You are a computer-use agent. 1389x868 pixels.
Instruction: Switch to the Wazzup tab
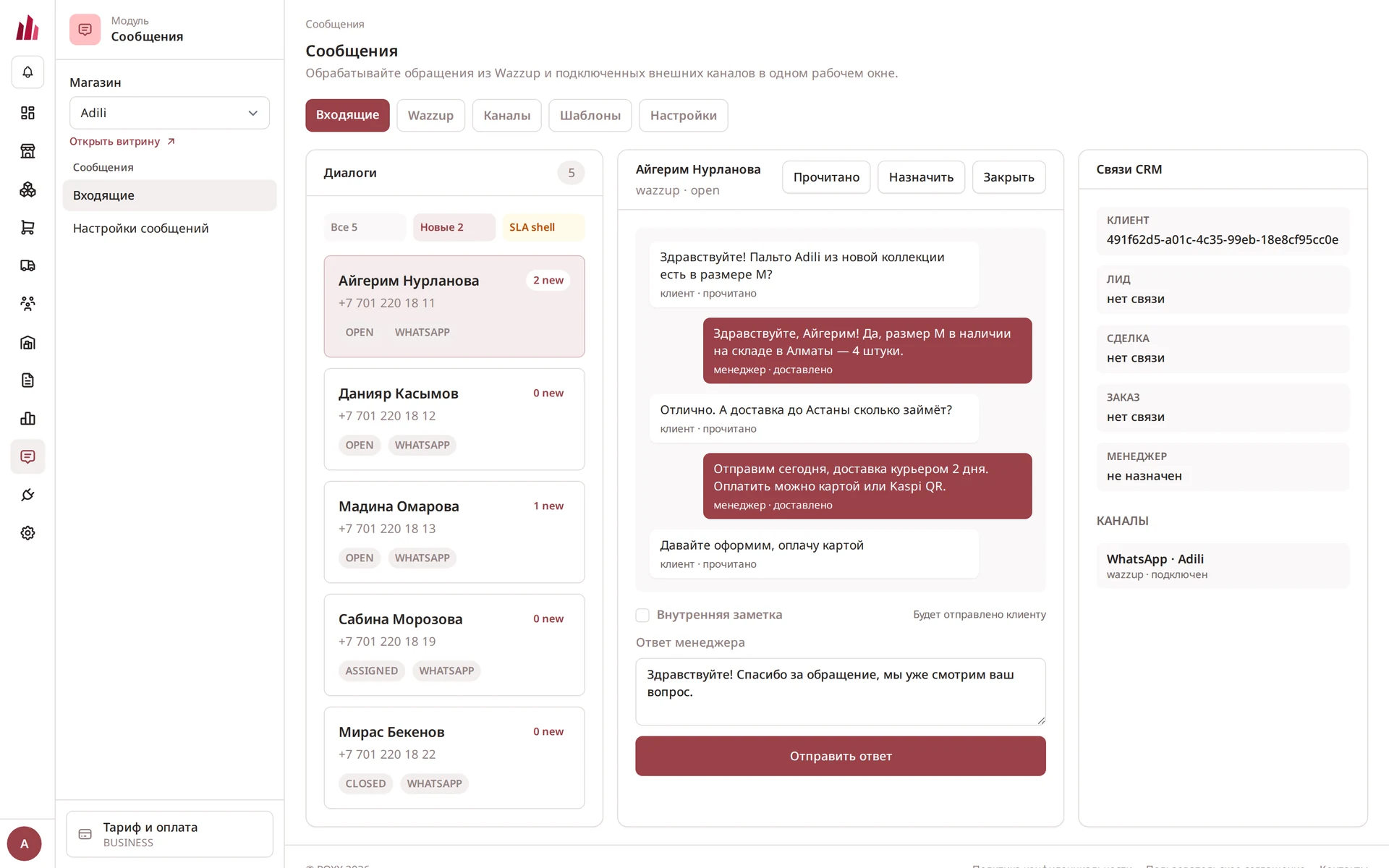pos(430,115)
